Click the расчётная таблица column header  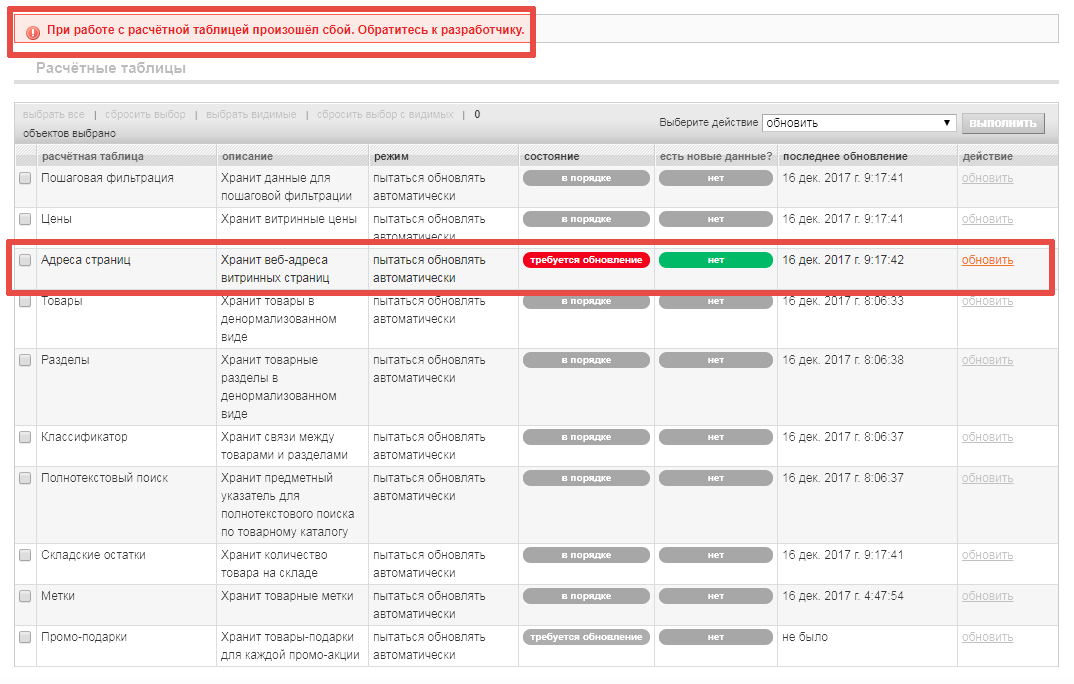pyautogui.click(x=92, y=156)
